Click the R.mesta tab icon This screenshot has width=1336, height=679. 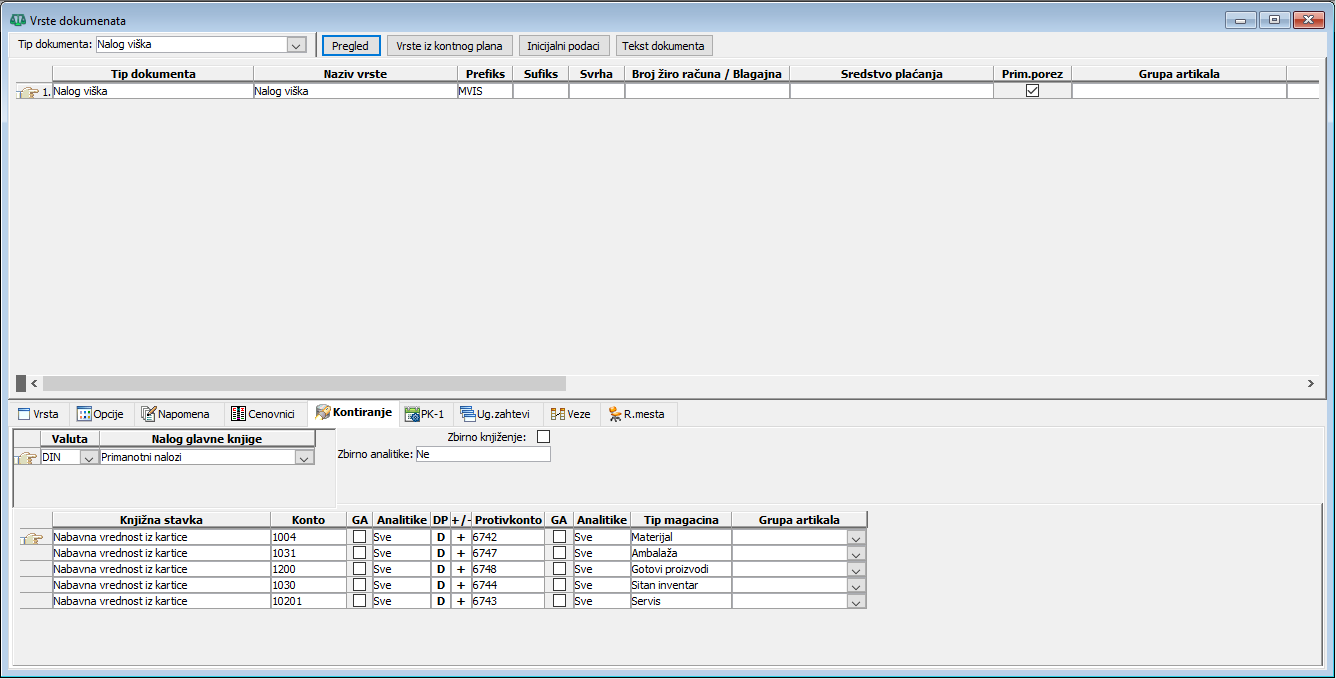[614, 414]
